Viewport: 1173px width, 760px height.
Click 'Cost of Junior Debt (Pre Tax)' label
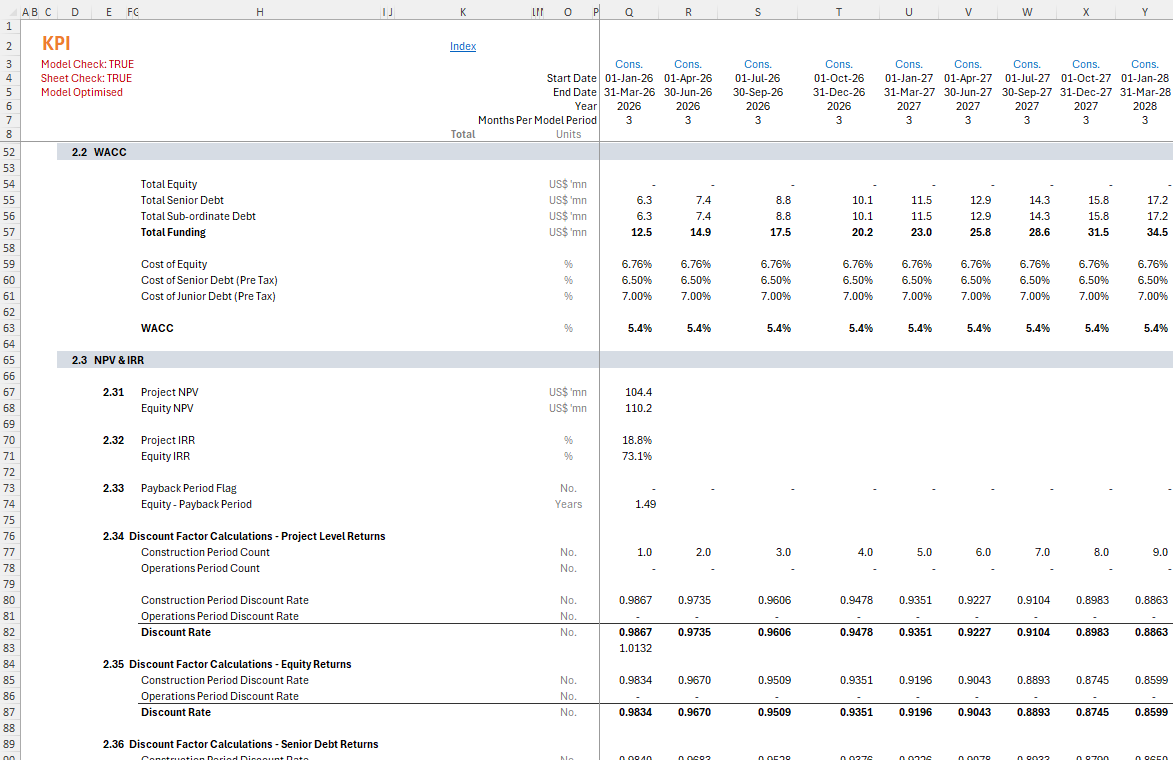tap(208, 296)
